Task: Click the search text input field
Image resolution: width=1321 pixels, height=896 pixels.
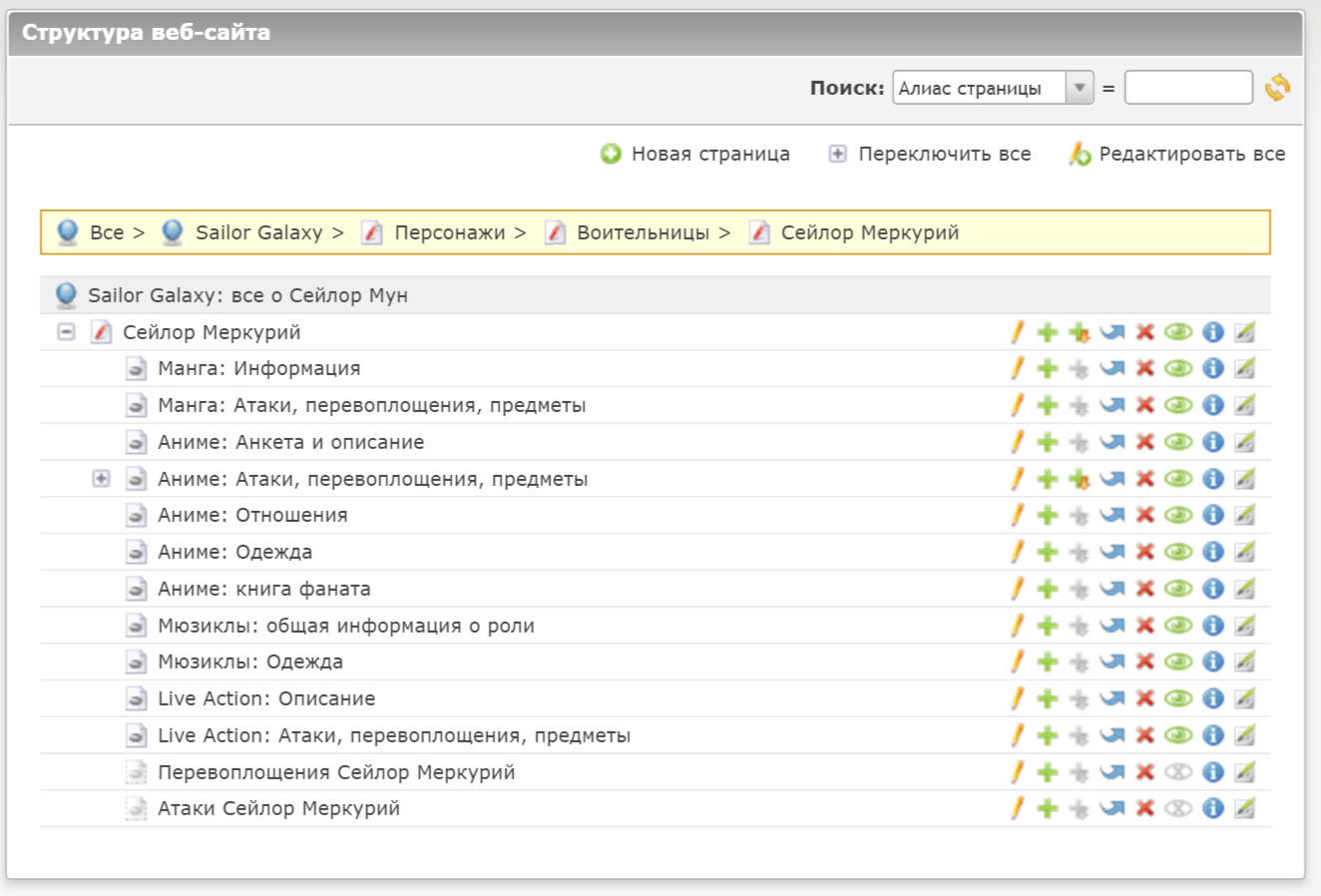Action: [1187, 88]
